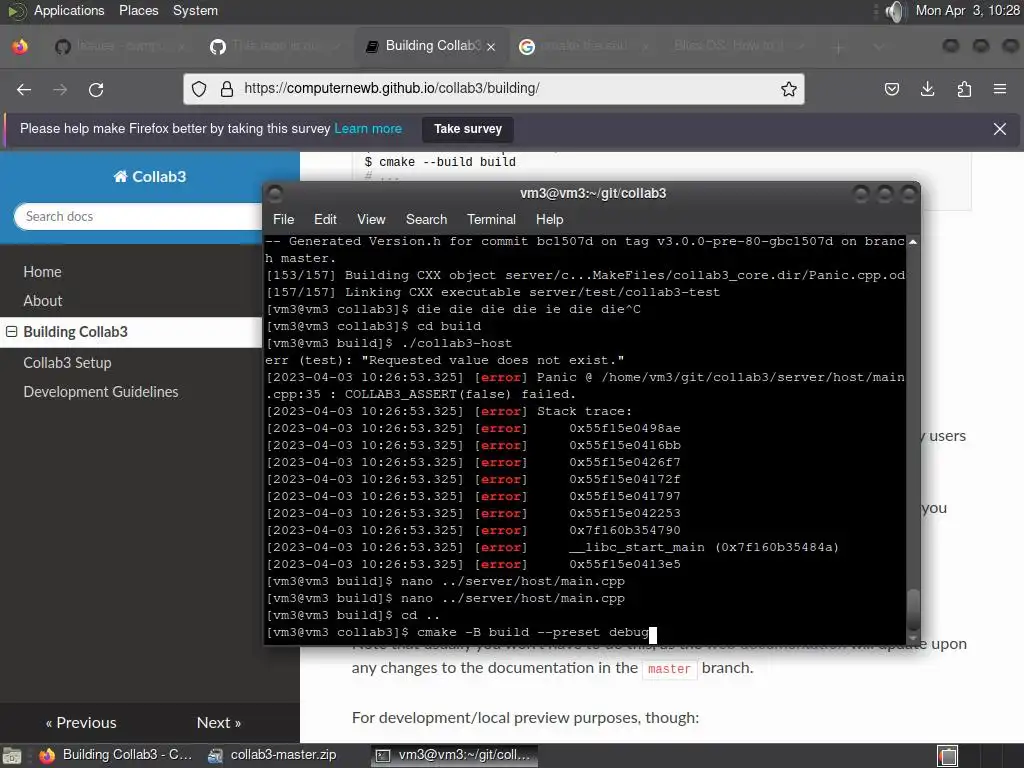The height and width of the screenshot is (768, 1024).
Task: Open Collab3 Setup docs page
Action: [67, 362]
